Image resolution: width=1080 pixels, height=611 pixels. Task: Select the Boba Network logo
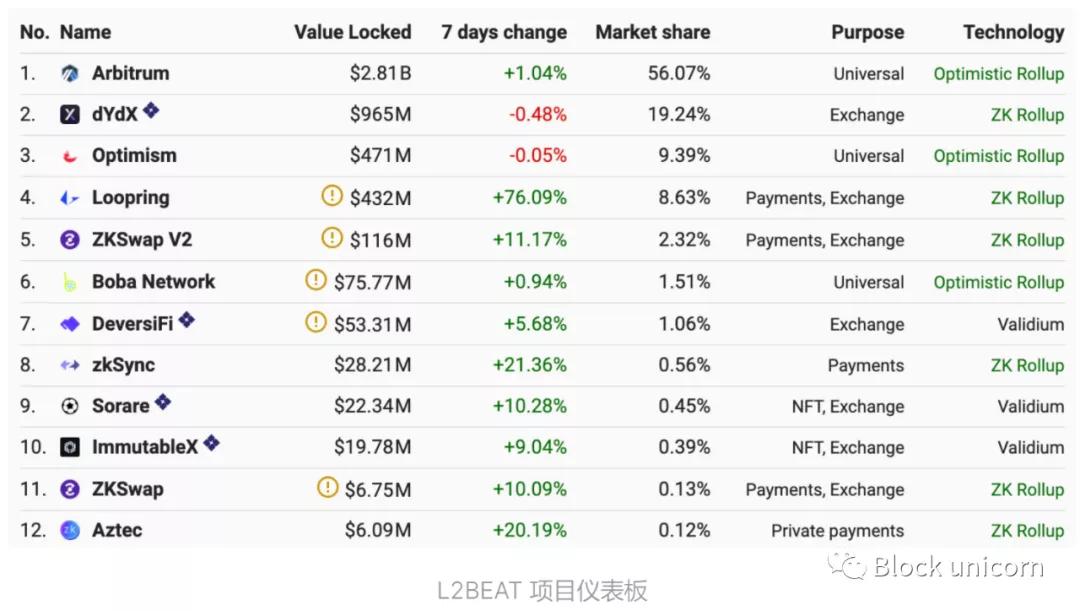pos(69,282)
